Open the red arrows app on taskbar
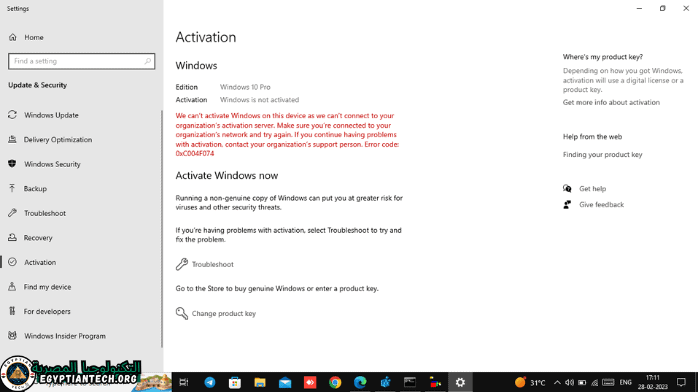 point(310,382)
